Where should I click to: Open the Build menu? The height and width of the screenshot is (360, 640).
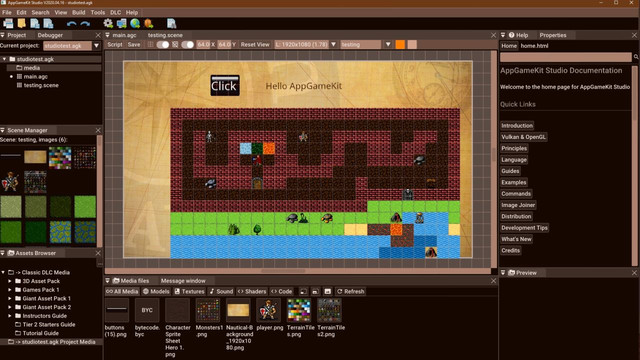(78, 12)
